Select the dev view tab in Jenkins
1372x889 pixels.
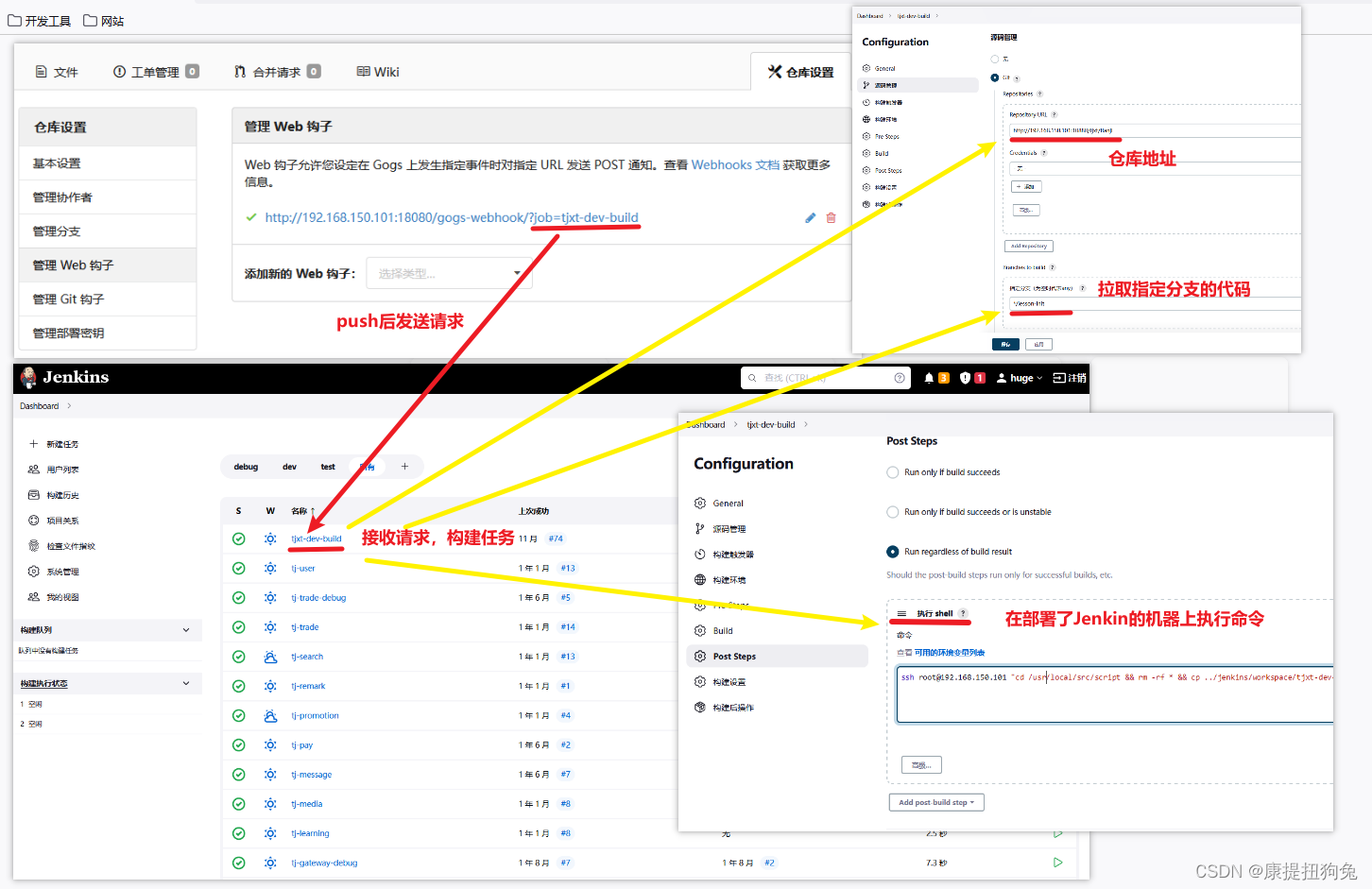coord(289,467)
